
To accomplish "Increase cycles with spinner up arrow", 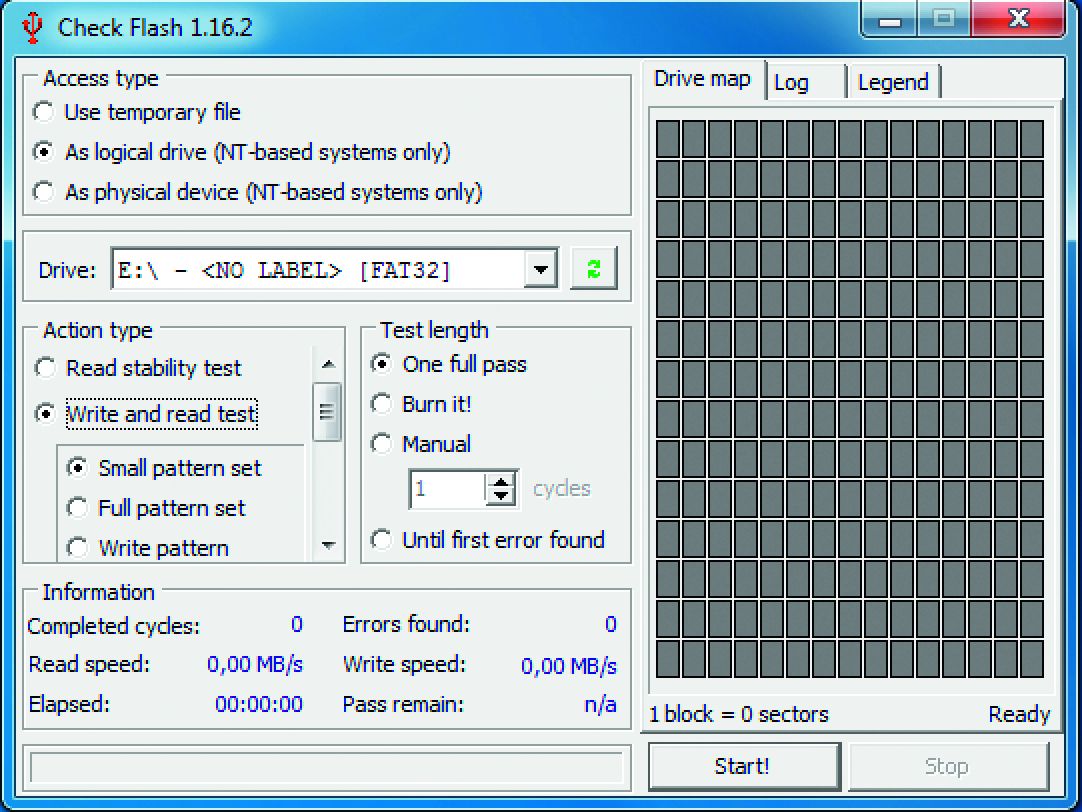I will point(501,480).
